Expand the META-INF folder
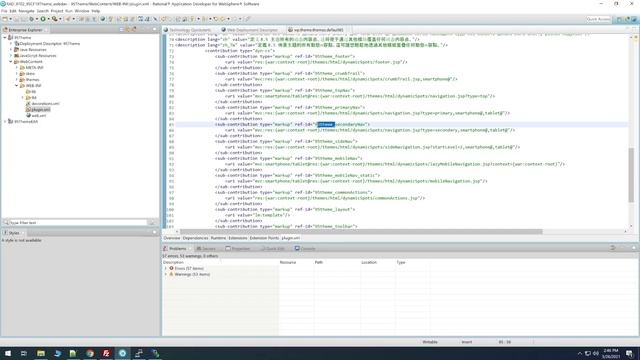This screenshot has height=360, width=640. coord(17,68)
